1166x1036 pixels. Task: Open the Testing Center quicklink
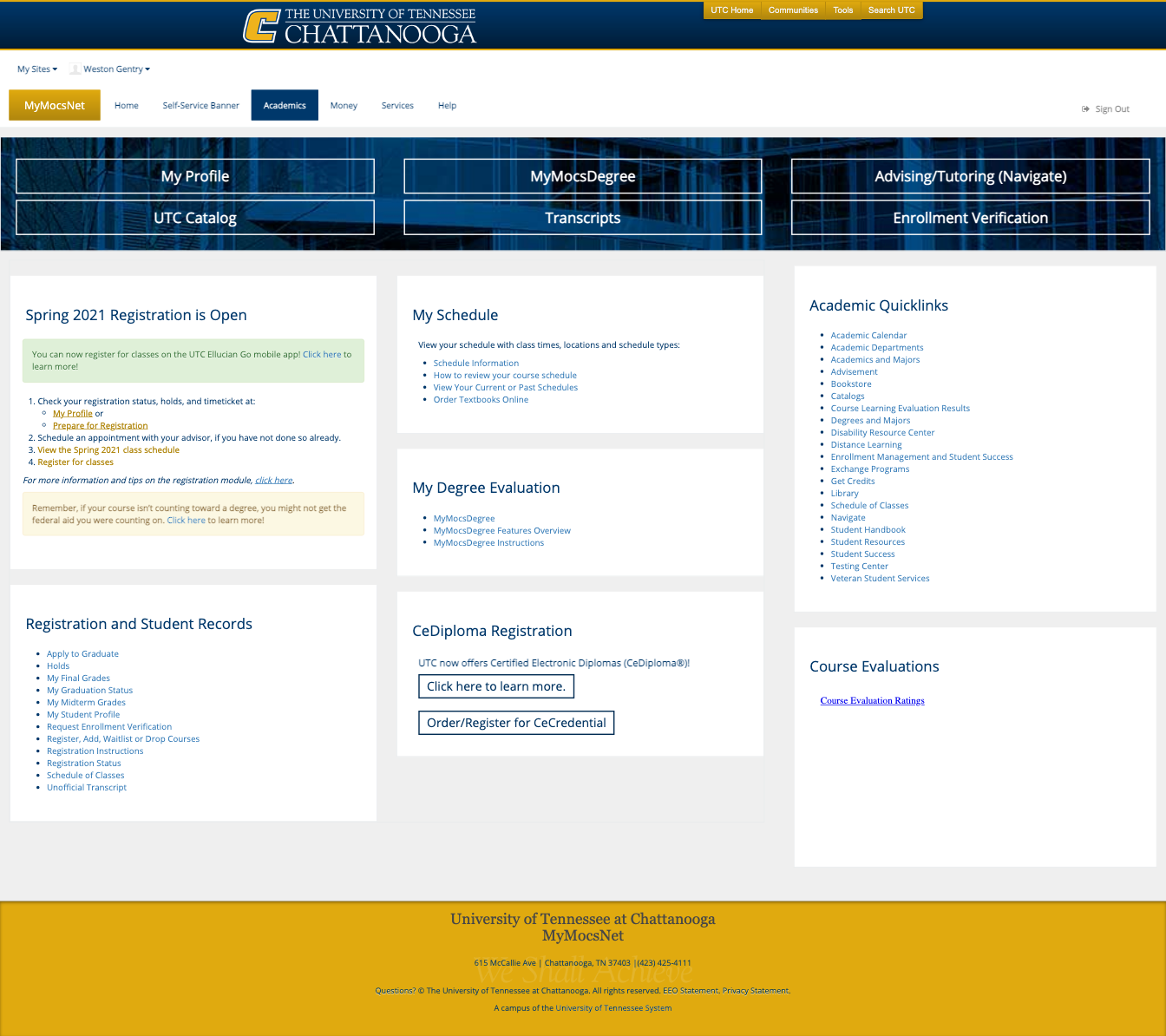click(859, 567)
